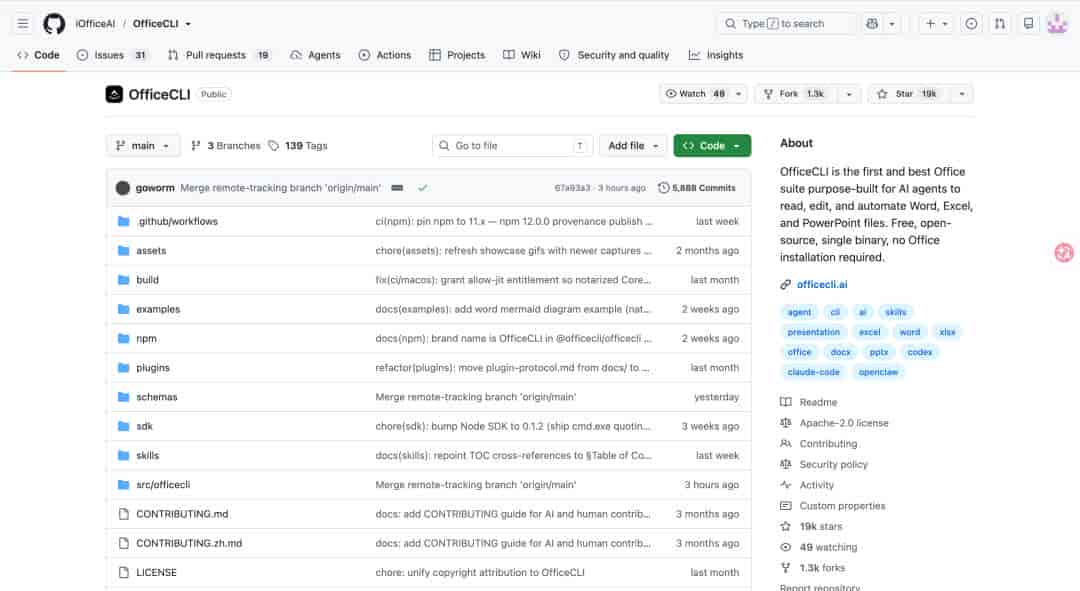
Task: Expand the commit message ellipsis button
Action: pyautogui.click(x=397, y=188)
